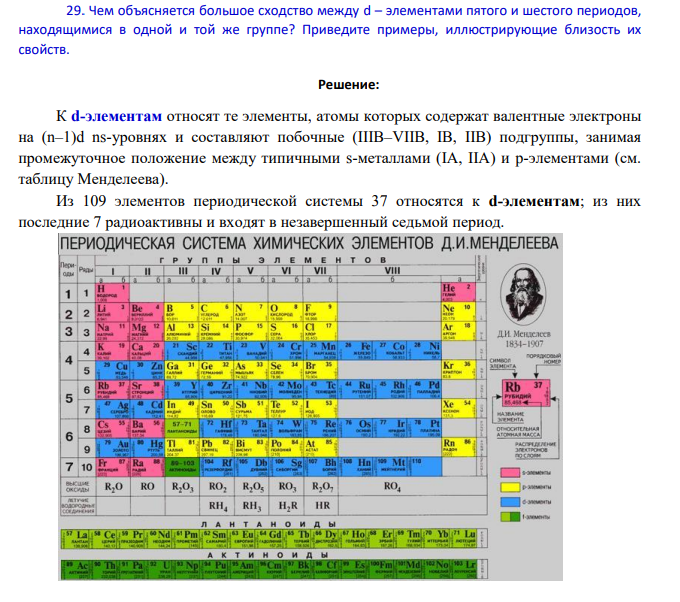Viewport: 680px width, 602px height.
Task: Select the titanium Ti cell
Action: click(x=216, y=350)
